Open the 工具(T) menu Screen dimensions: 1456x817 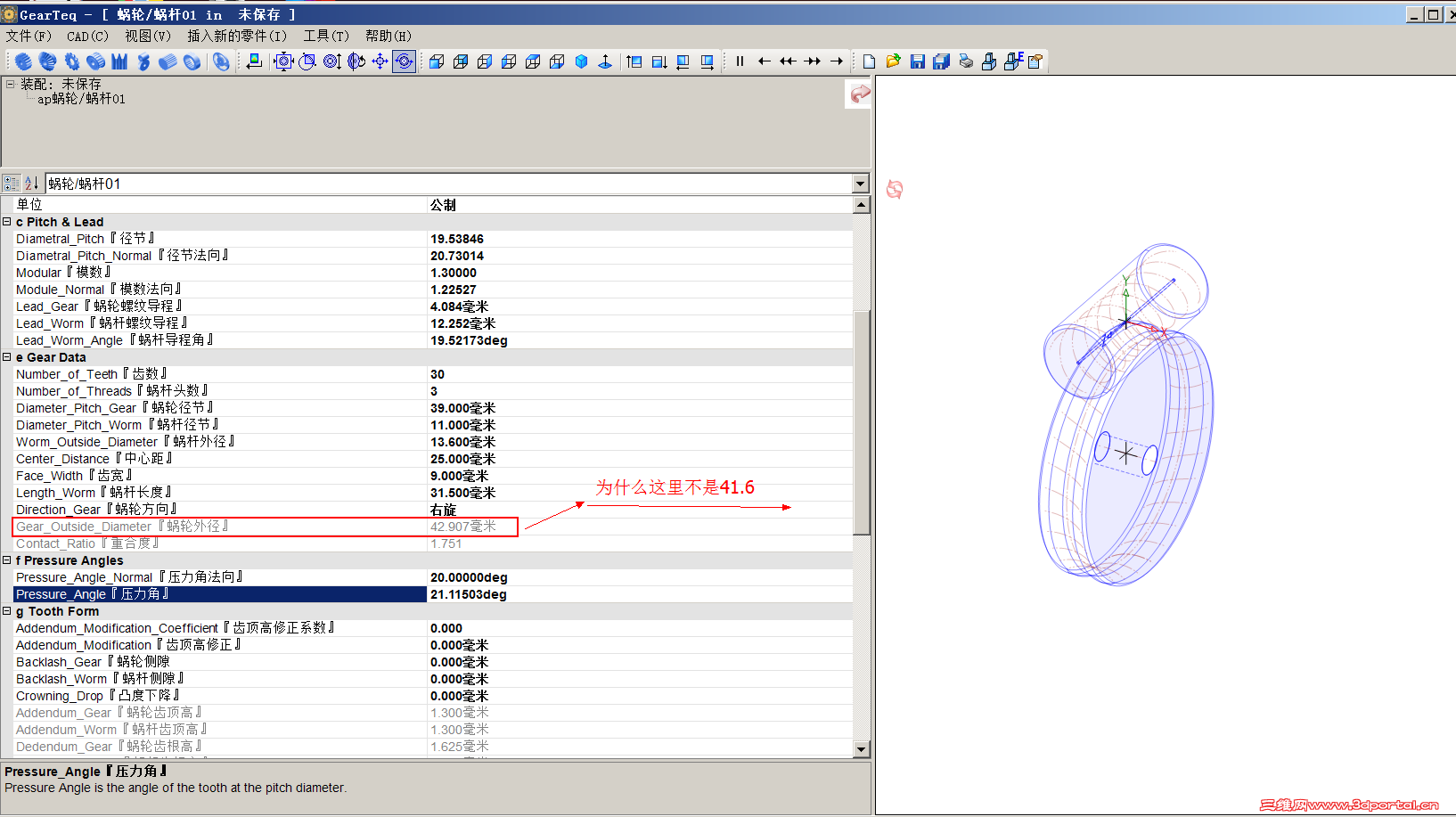coord(326,37)
